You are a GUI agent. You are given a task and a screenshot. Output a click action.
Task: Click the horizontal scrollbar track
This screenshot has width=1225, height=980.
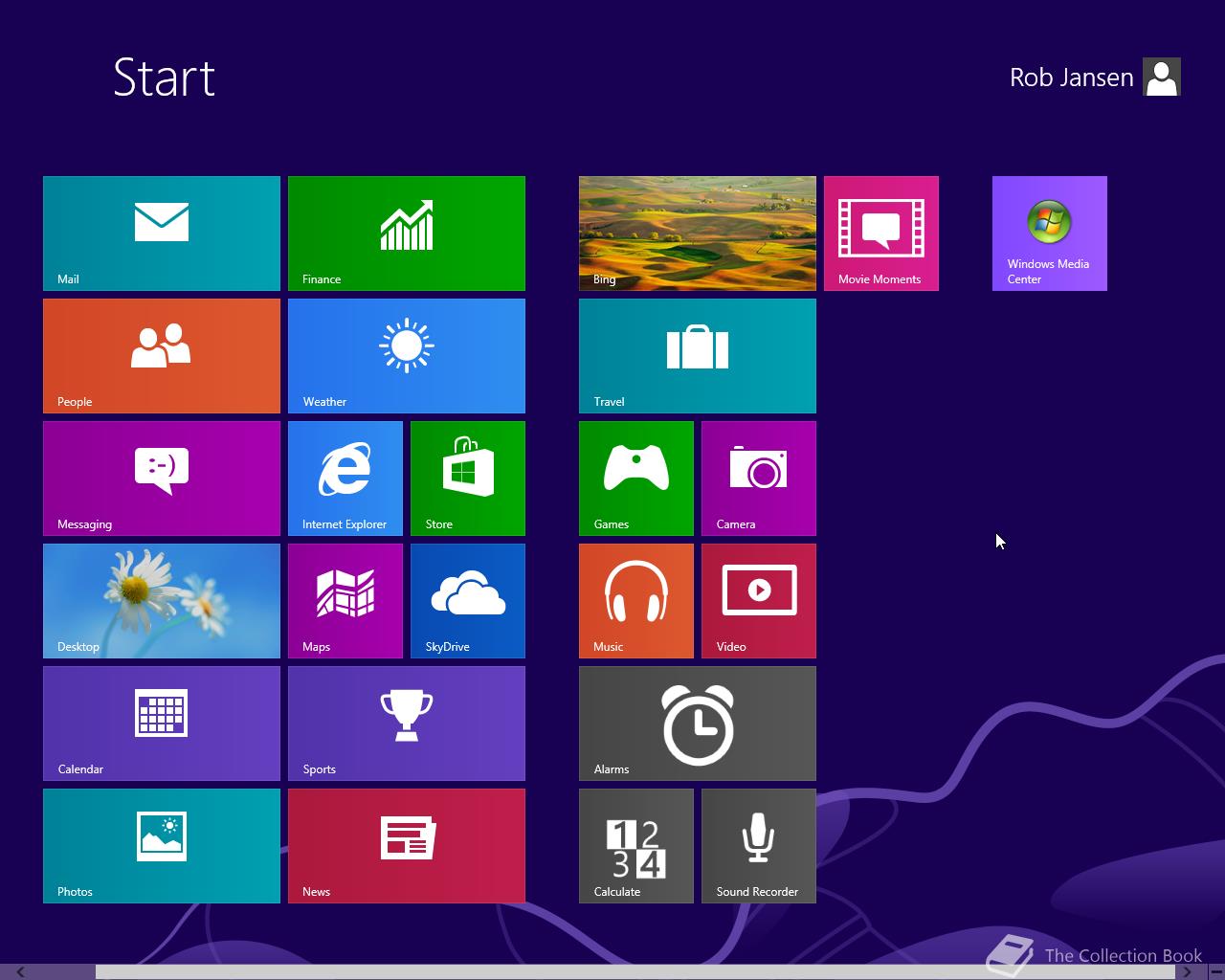(x=635, y=972)
